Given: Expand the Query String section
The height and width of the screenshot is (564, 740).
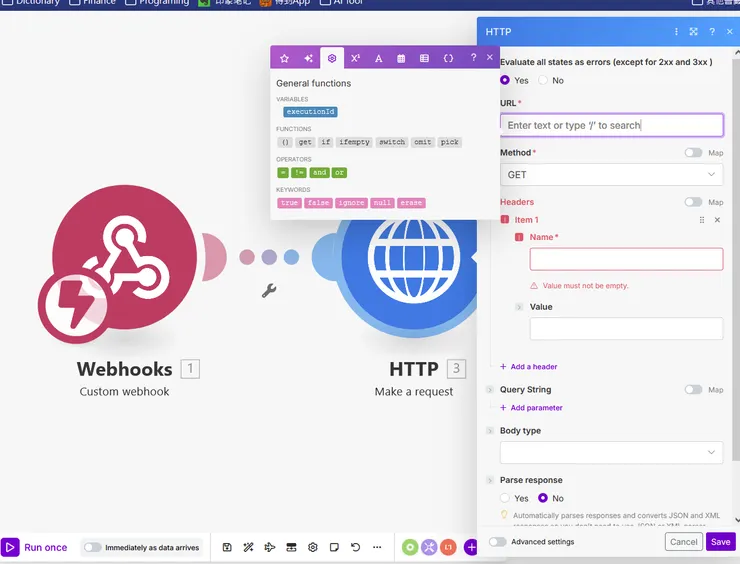Looking at the screenshot, I should point(490,390).
